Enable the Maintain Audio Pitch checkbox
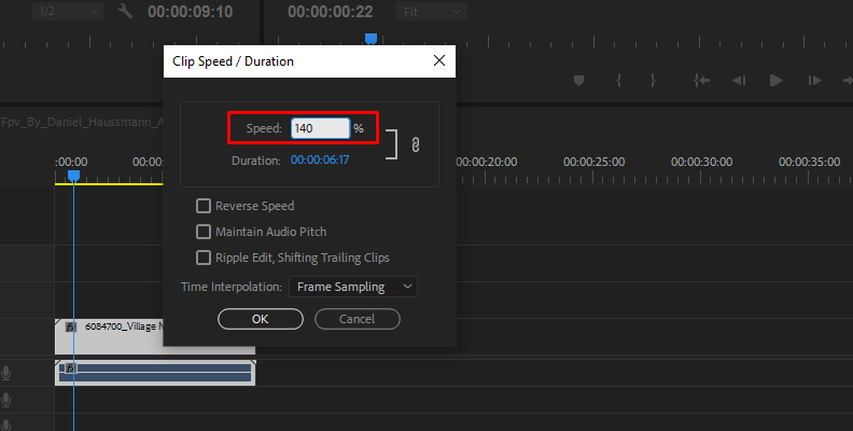This screenshot has height=431, width=853. 203,232
